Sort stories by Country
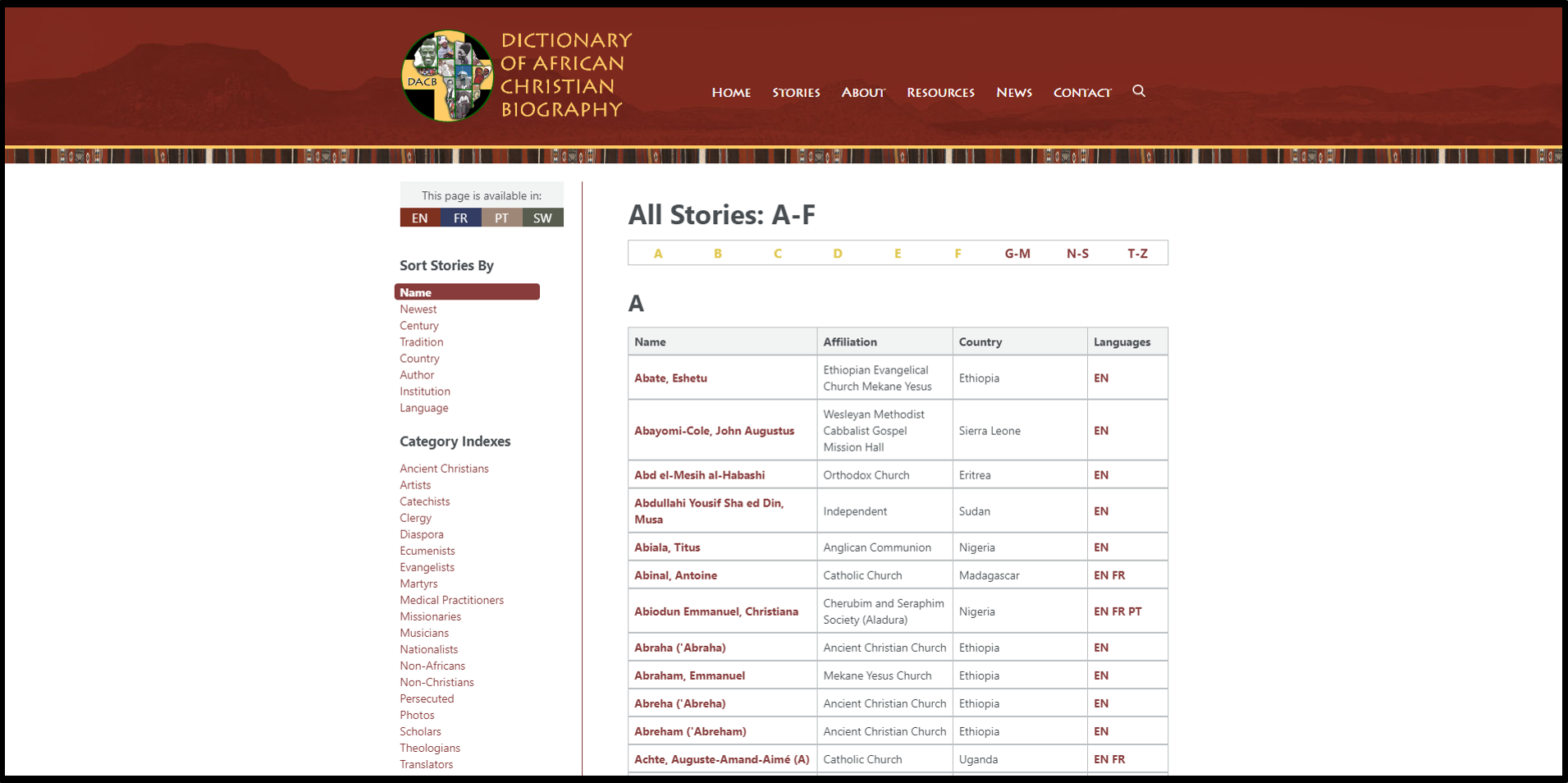The image size is (1568, 783). [419, 359]
